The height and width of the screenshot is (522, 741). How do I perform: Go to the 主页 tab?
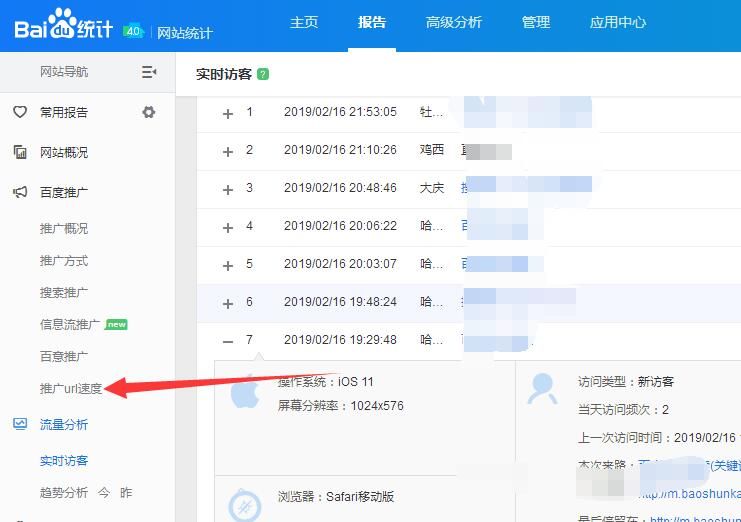tap(304, 22)
